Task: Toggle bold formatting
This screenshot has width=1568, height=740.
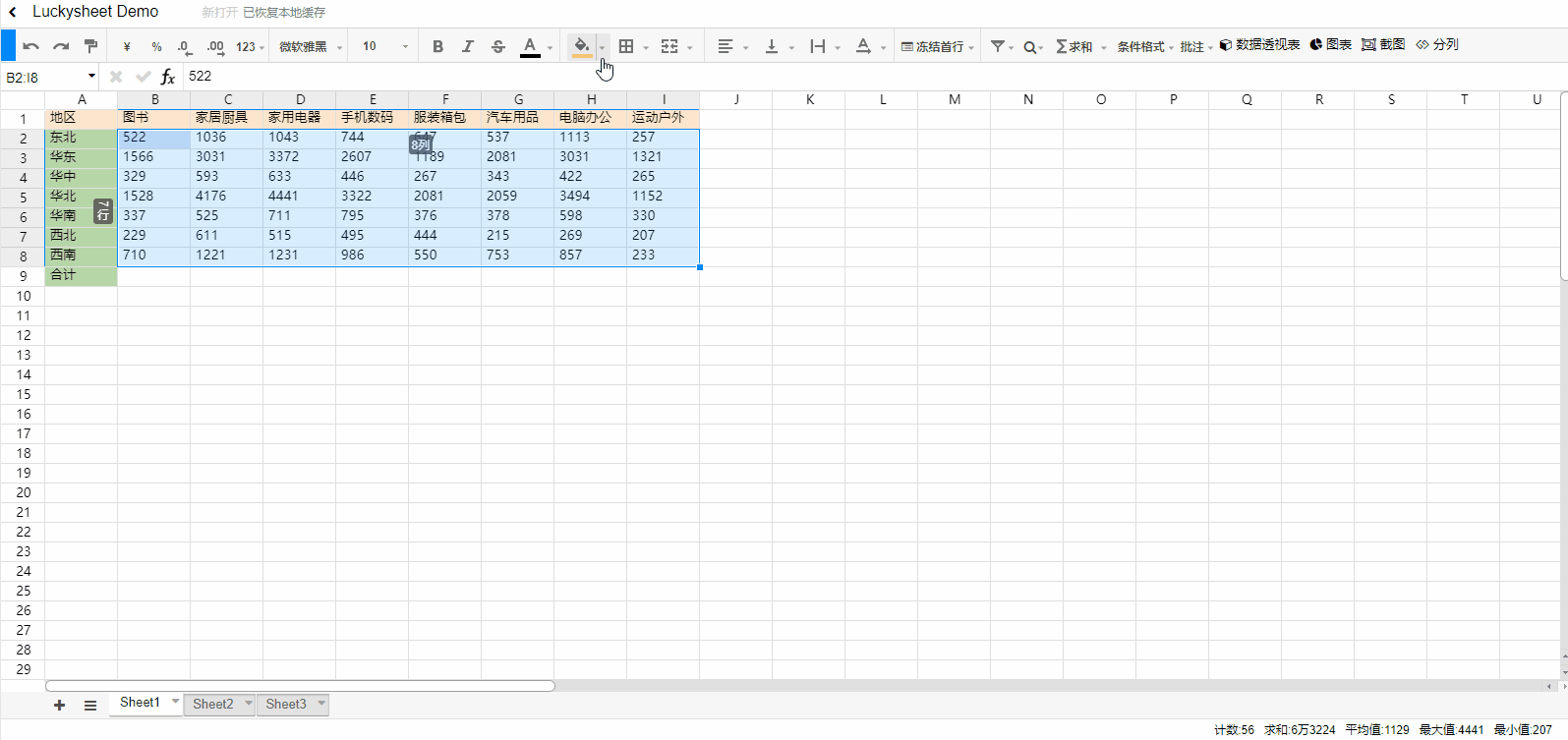Action: click(437, 46)
